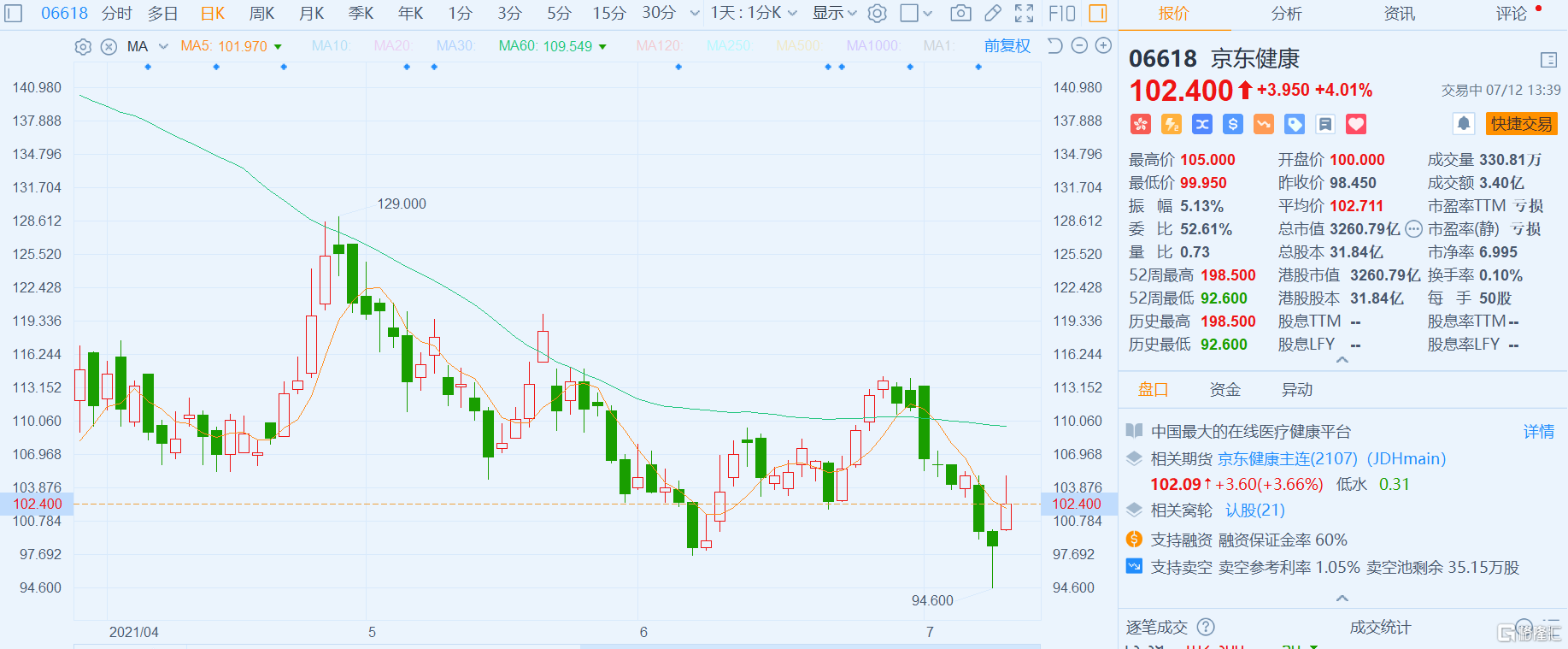This screenshot has width=1568, height=649.
Task: Toggle the MA1000 moving average line
Action: [x=873, y=46]
